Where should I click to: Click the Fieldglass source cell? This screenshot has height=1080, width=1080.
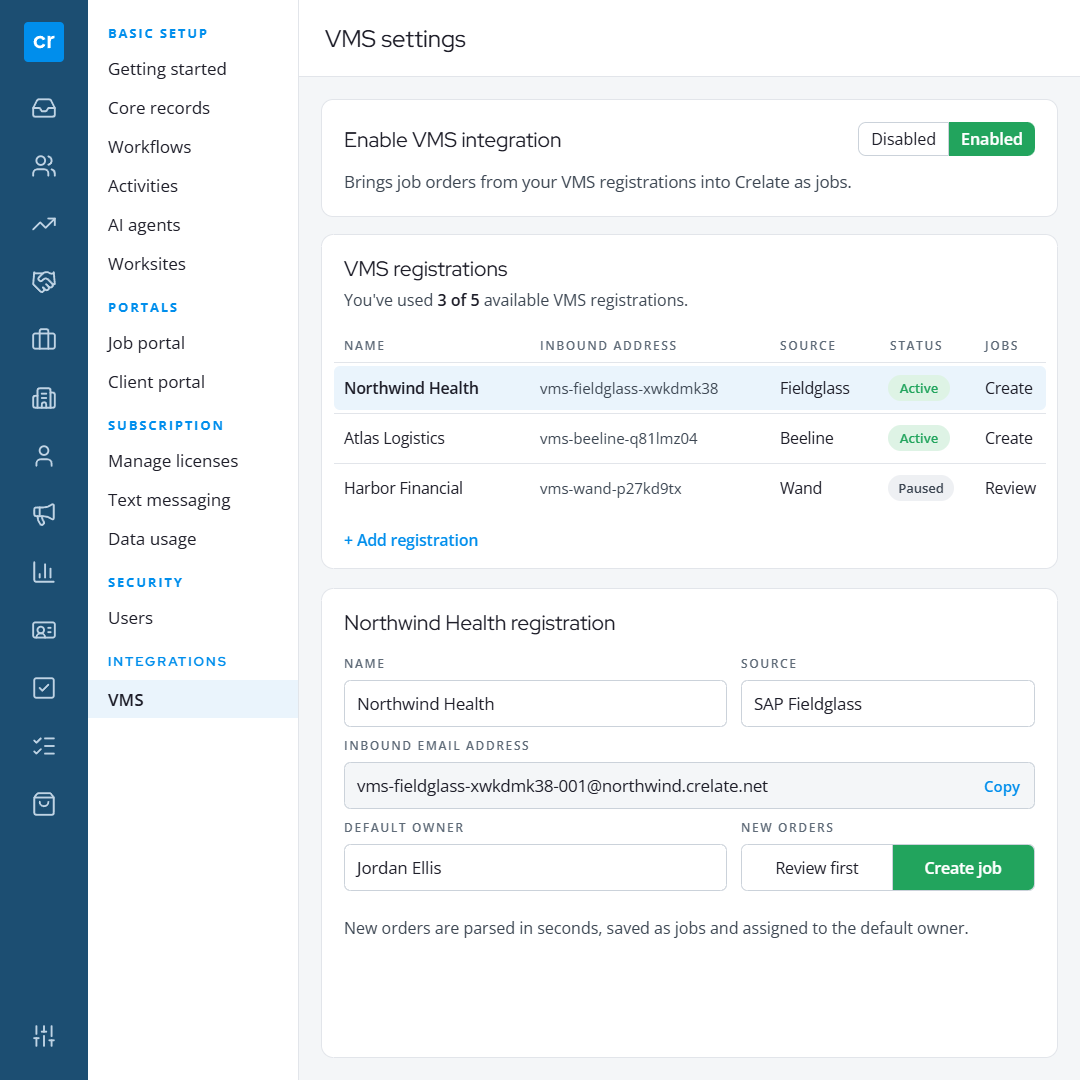(815, 388)
